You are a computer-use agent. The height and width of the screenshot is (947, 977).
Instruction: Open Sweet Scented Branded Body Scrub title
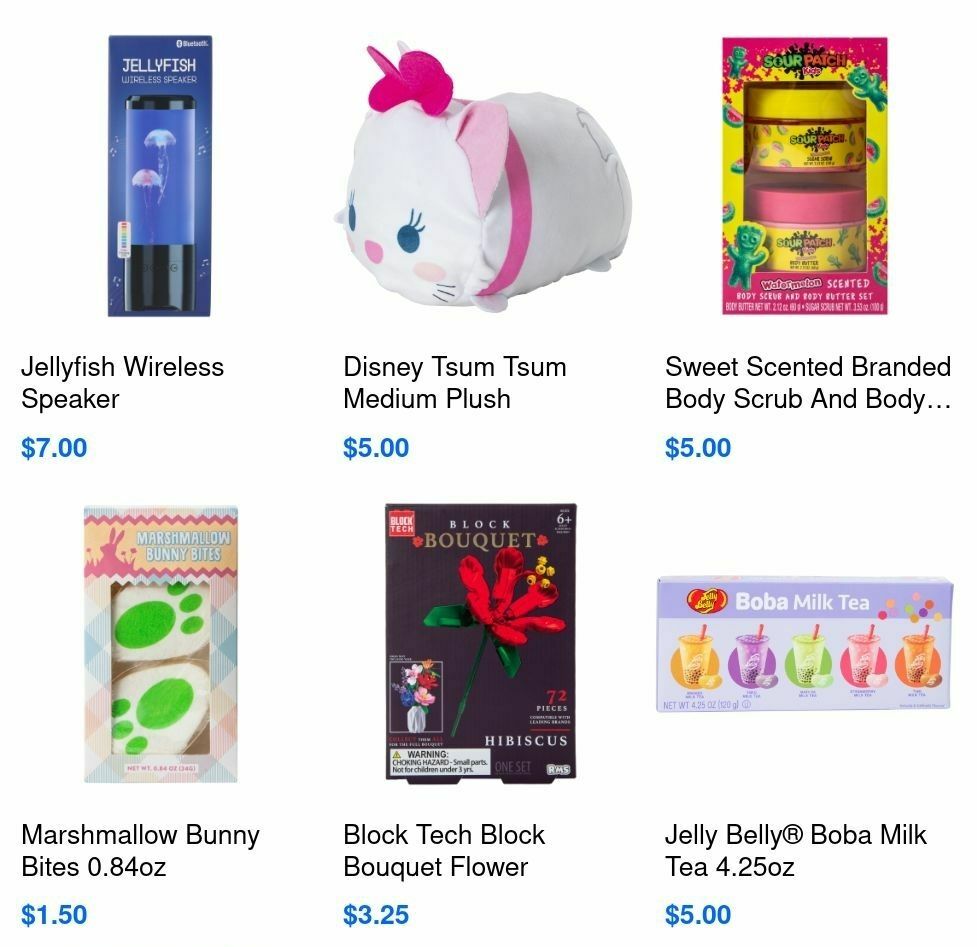[x=808, y=383]
